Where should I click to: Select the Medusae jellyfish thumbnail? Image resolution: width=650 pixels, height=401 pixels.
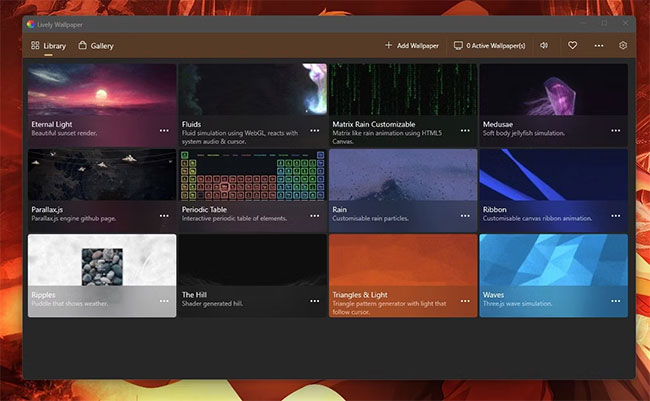pyautogui.click(x=553, y=89)
